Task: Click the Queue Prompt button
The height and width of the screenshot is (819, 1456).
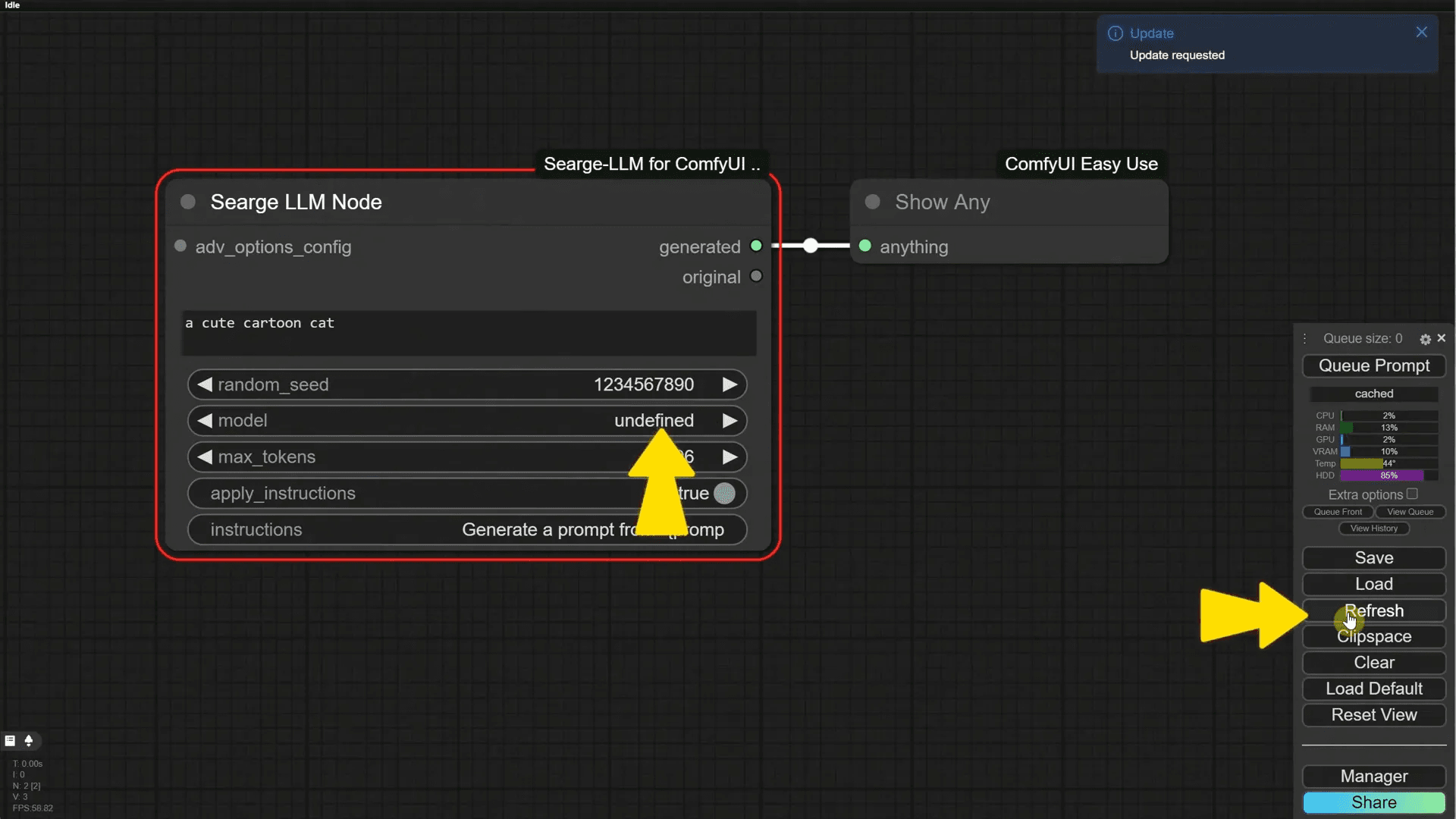Action: [1373, 366]
